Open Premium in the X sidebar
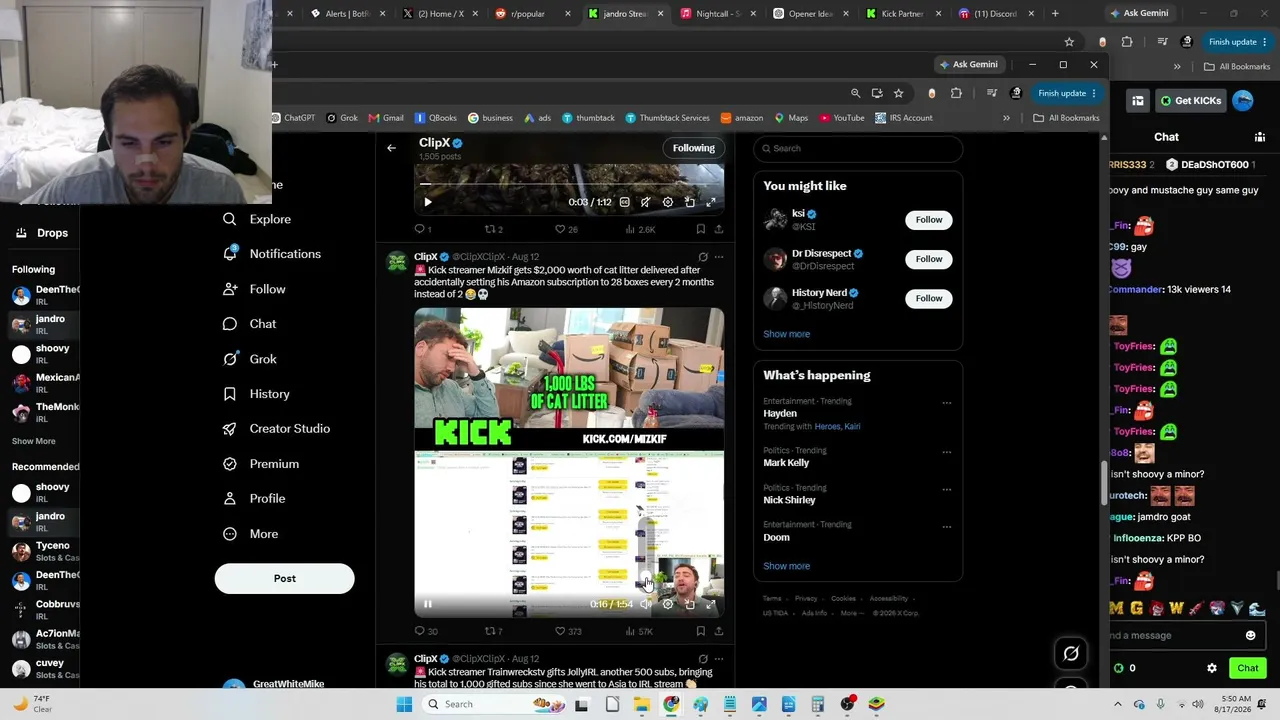Screen dimensions: 1280x720 (x=261, y=464)
